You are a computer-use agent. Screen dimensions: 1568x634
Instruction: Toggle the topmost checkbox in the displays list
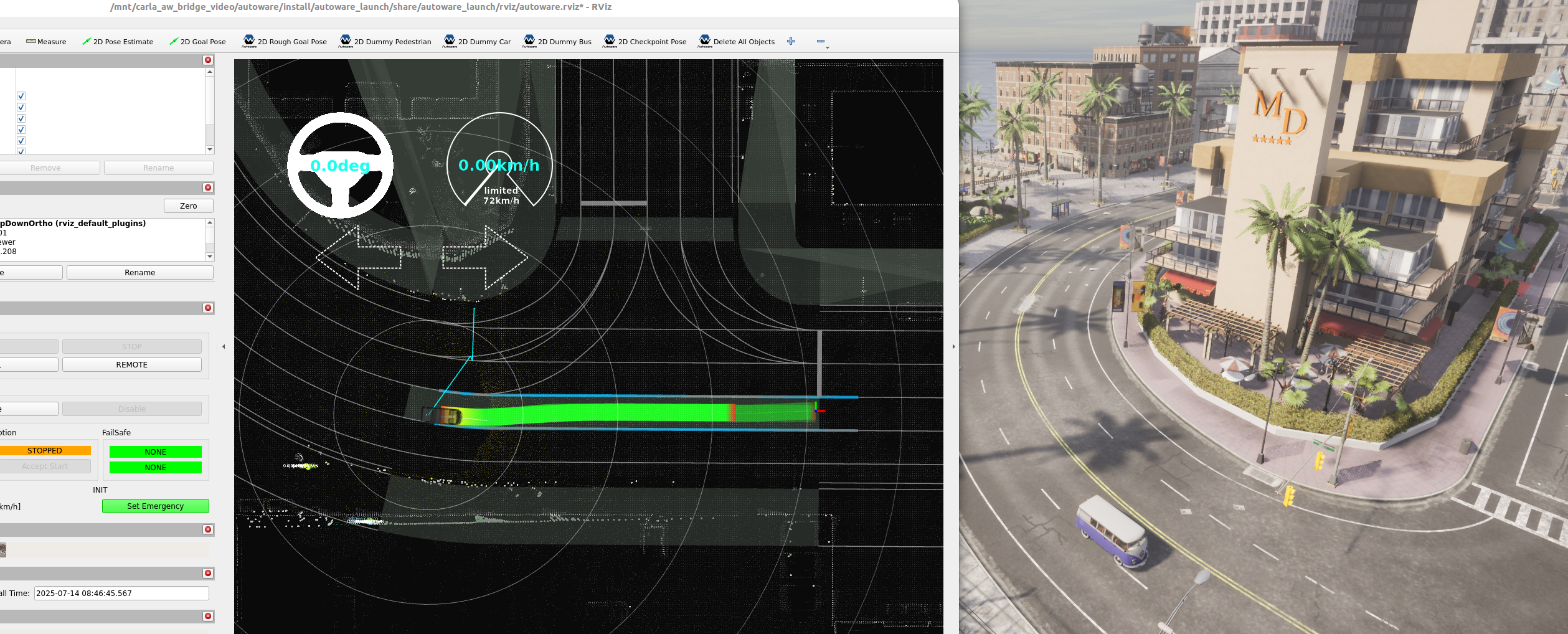point(21,96)
